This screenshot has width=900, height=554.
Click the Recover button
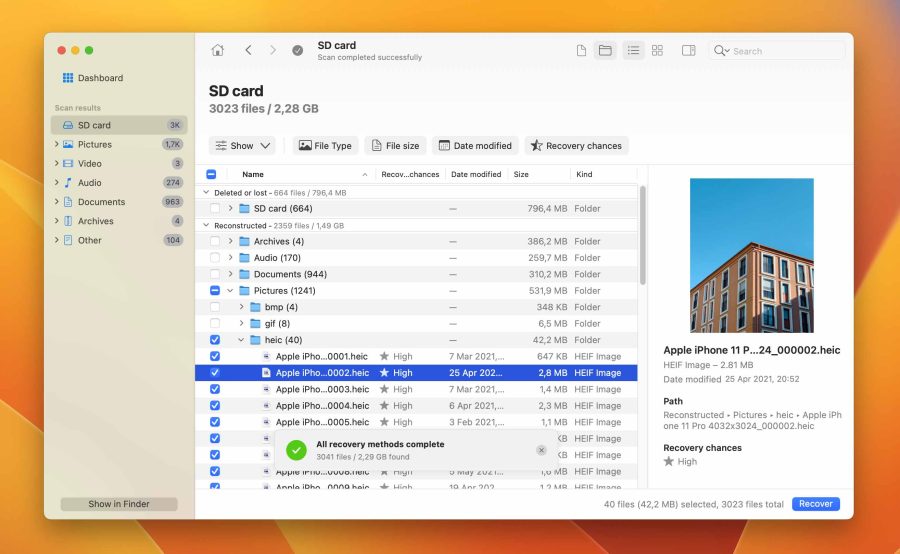[x=815, y=504]
